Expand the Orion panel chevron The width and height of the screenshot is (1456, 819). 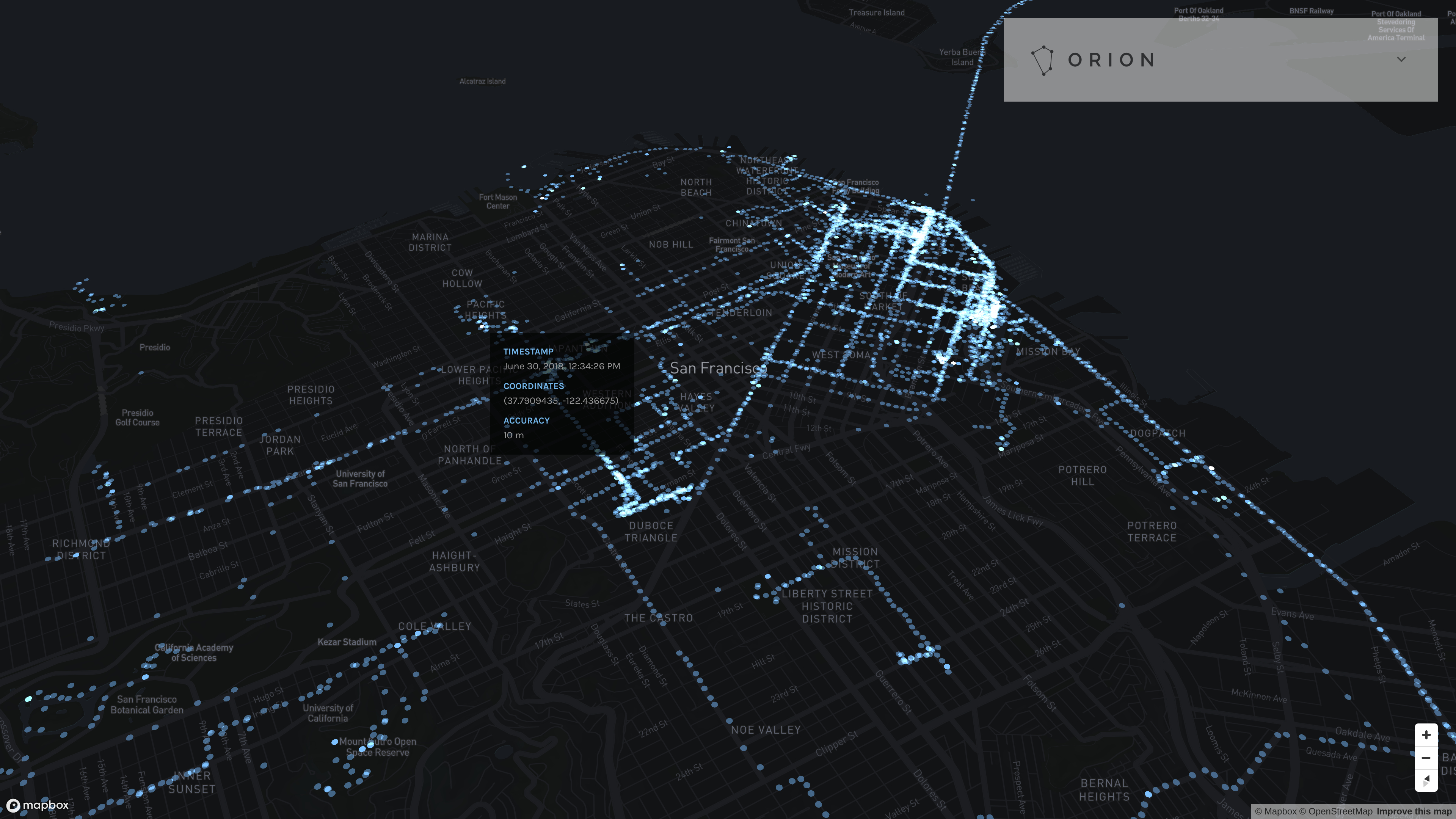pyautogui.click(x=1401, y=60)
